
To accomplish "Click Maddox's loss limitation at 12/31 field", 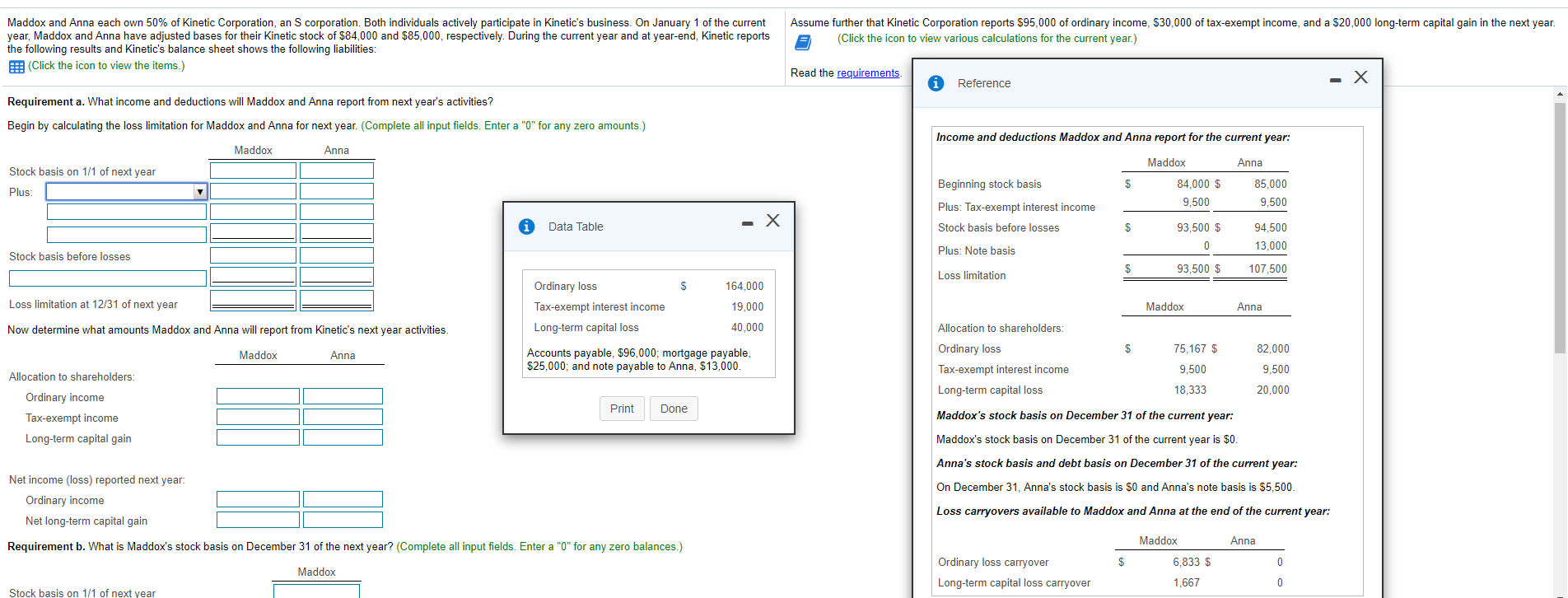I will (x=253, y=300).
